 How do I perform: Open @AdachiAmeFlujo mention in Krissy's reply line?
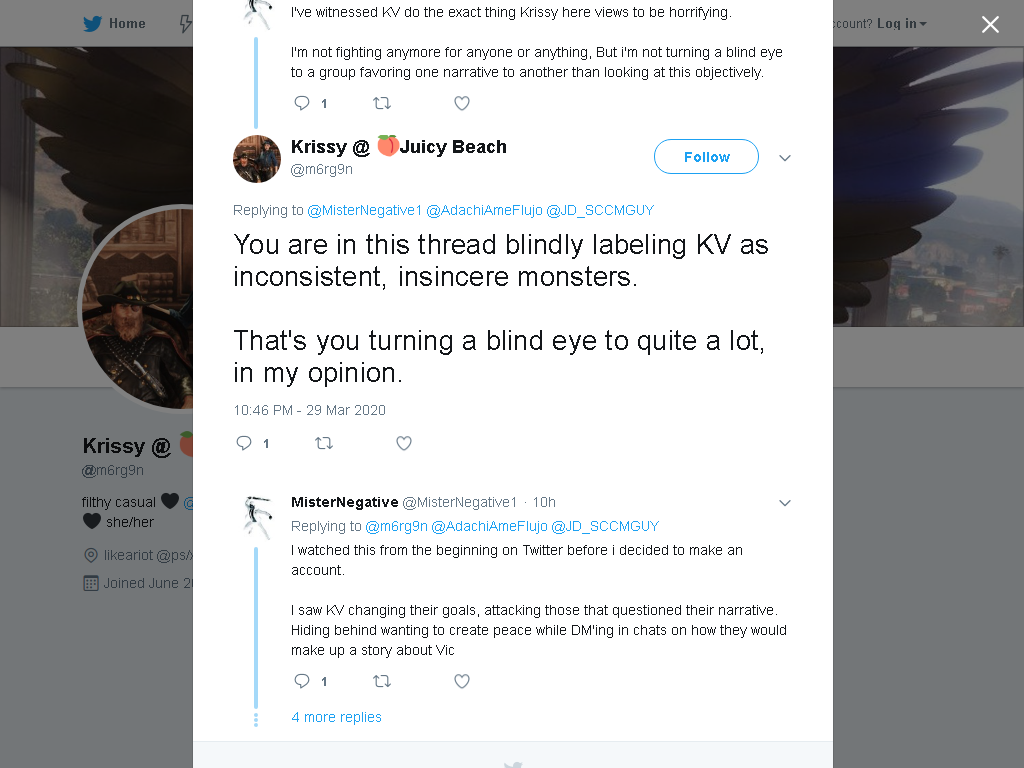(x=484, y=210)
